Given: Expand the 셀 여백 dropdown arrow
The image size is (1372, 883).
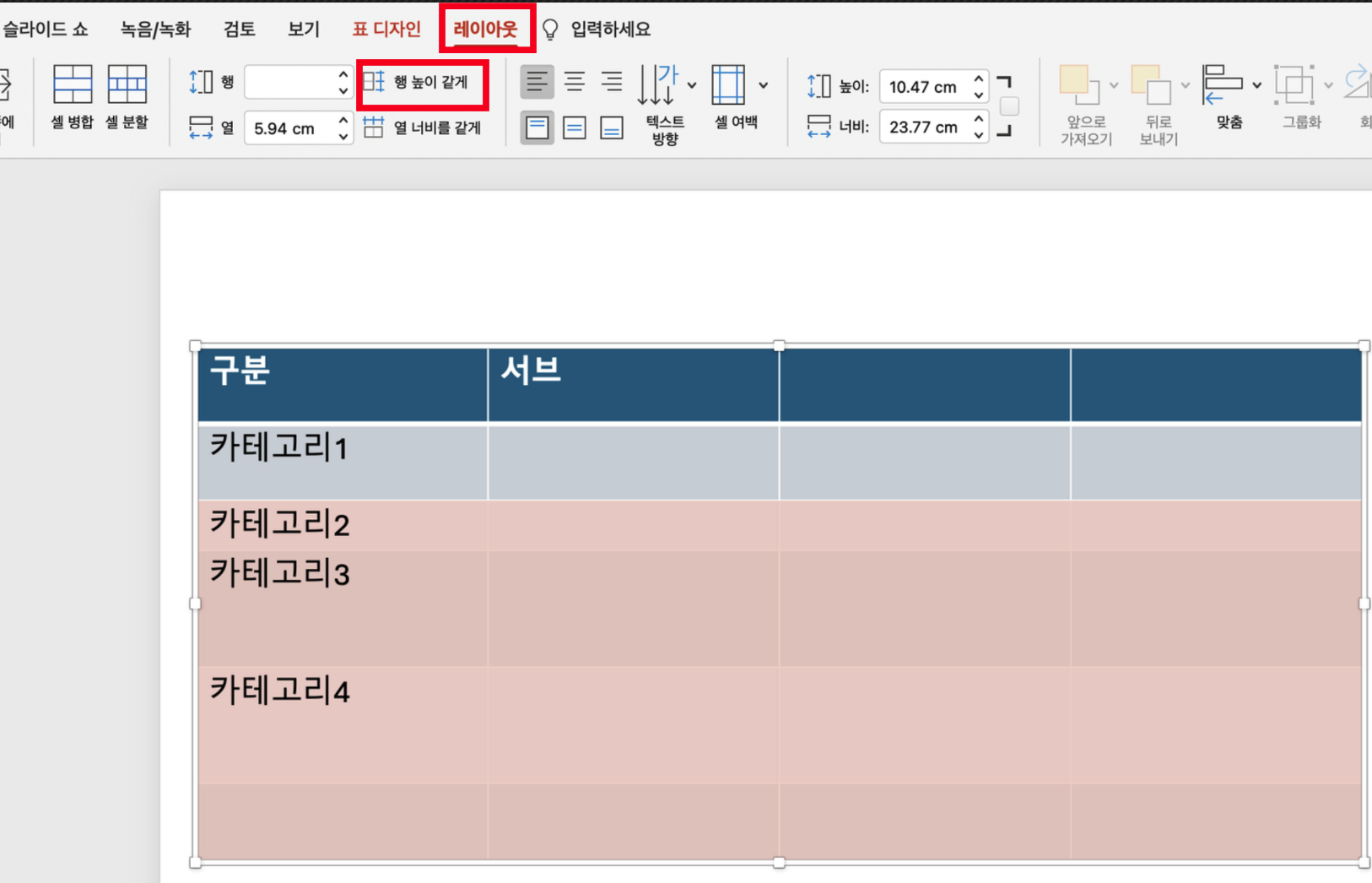Looking at the screenshot, I should 764,85.
